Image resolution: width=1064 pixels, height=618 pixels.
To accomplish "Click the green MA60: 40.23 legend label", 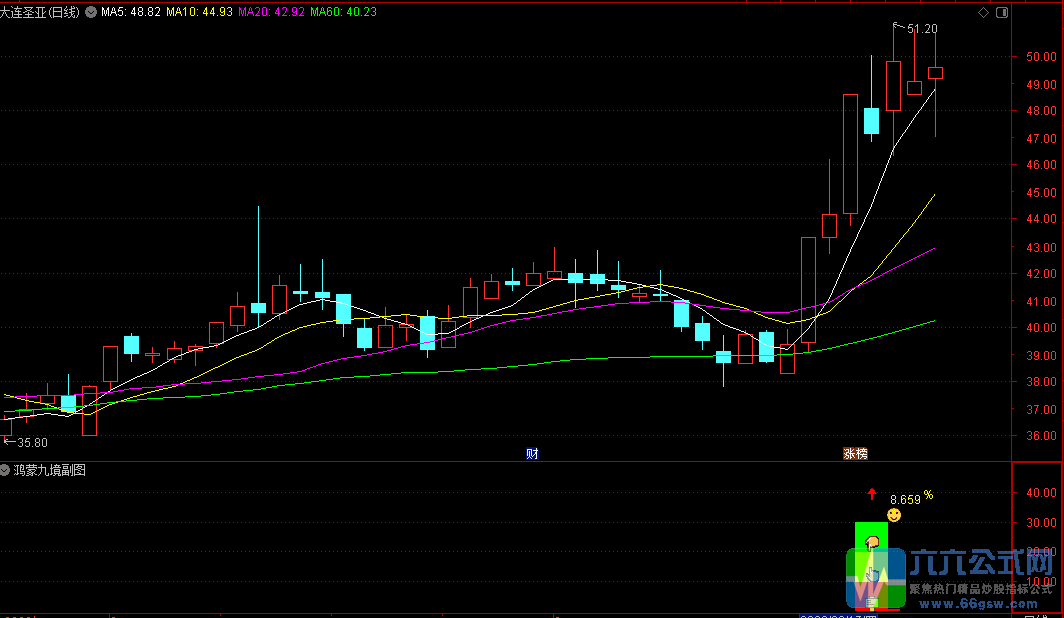I will coord(343,12).
